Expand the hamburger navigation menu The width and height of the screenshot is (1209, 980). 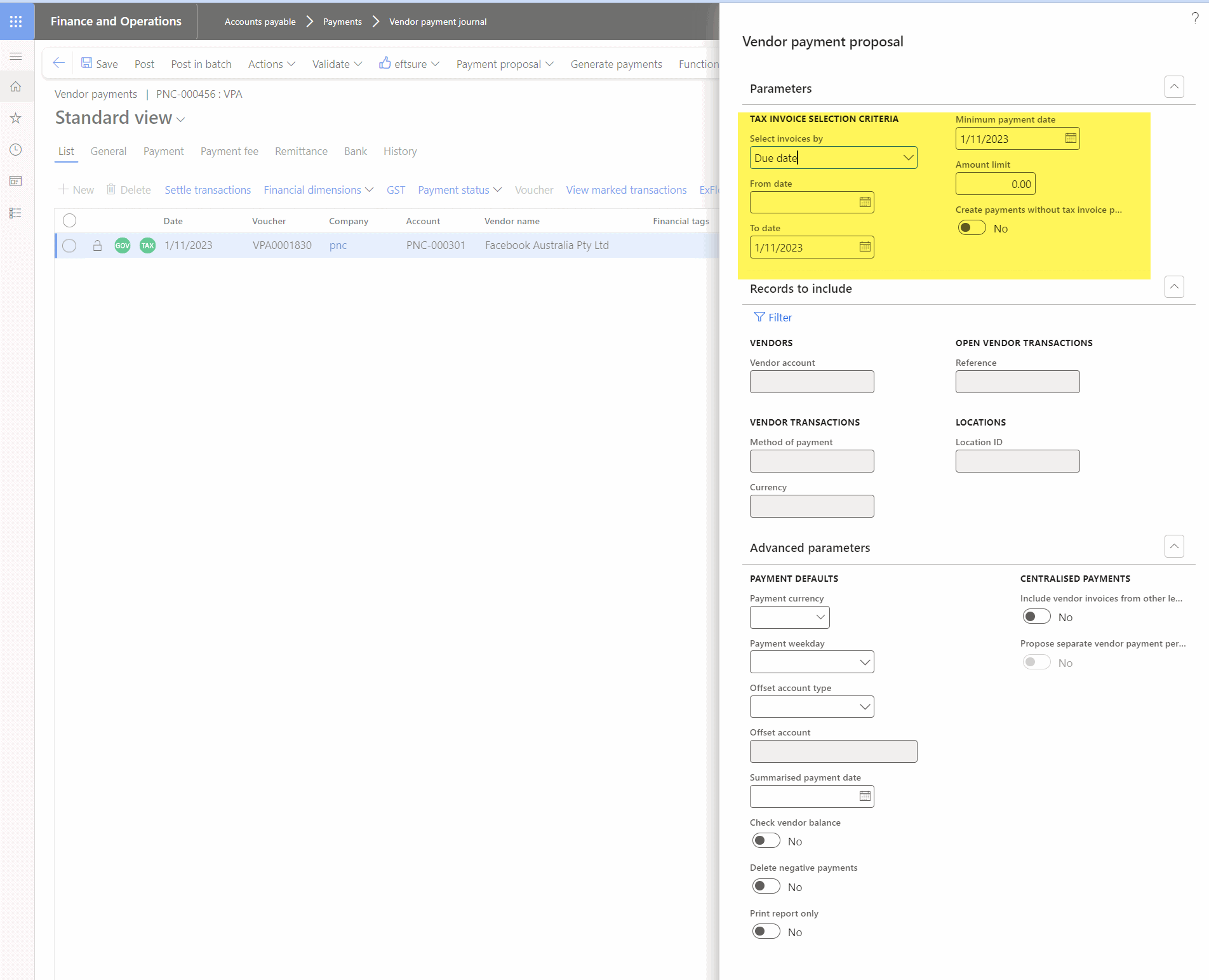click(16, 56)
